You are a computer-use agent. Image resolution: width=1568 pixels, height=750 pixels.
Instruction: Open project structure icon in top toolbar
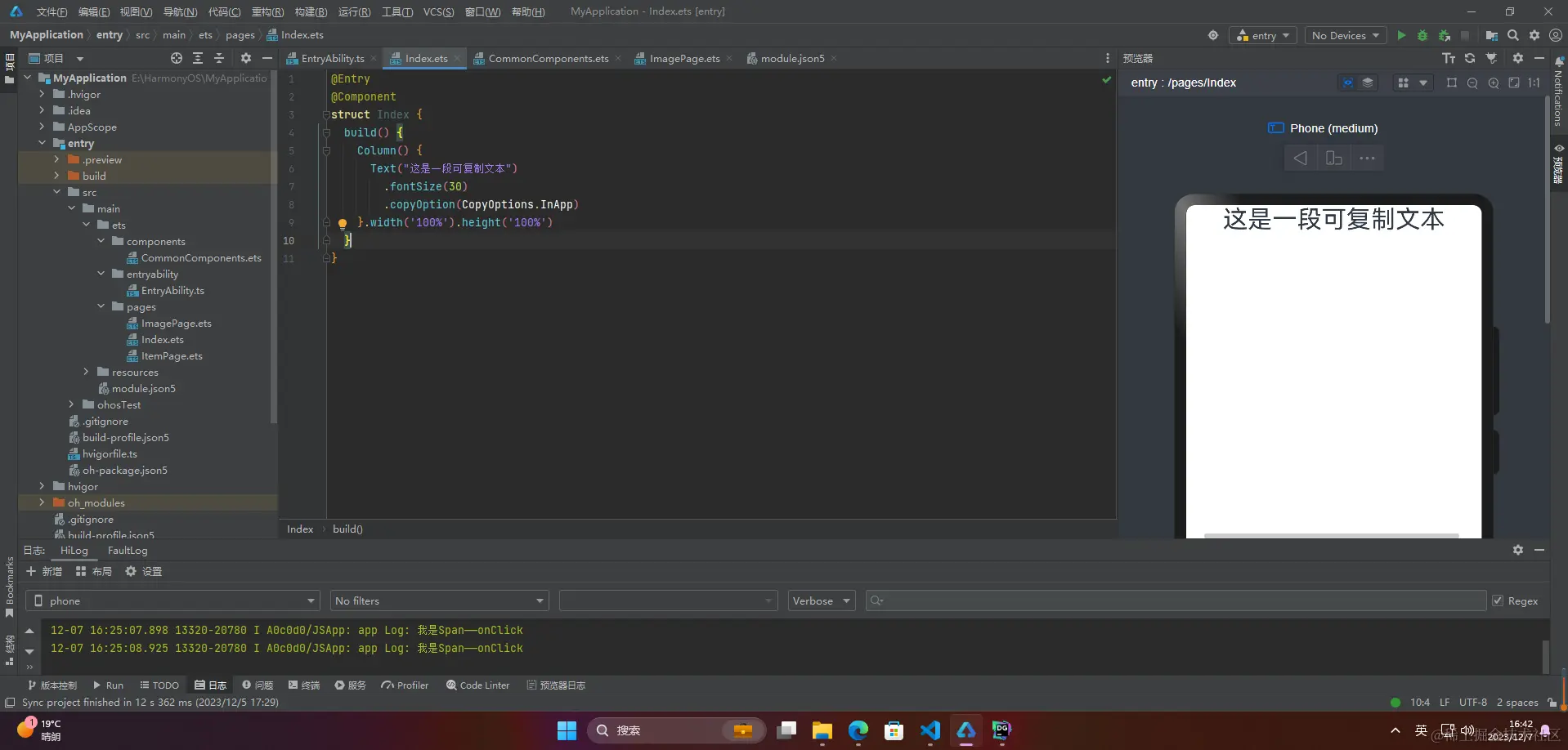1492,35
